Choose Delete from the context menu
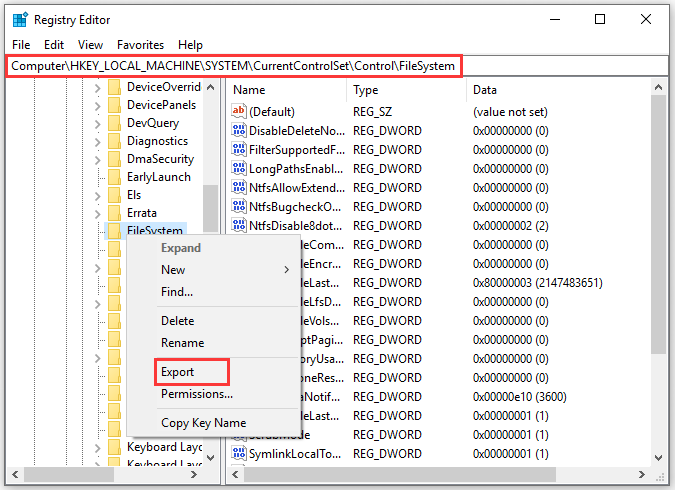This screenshot has height=490, width=675. 177,321
